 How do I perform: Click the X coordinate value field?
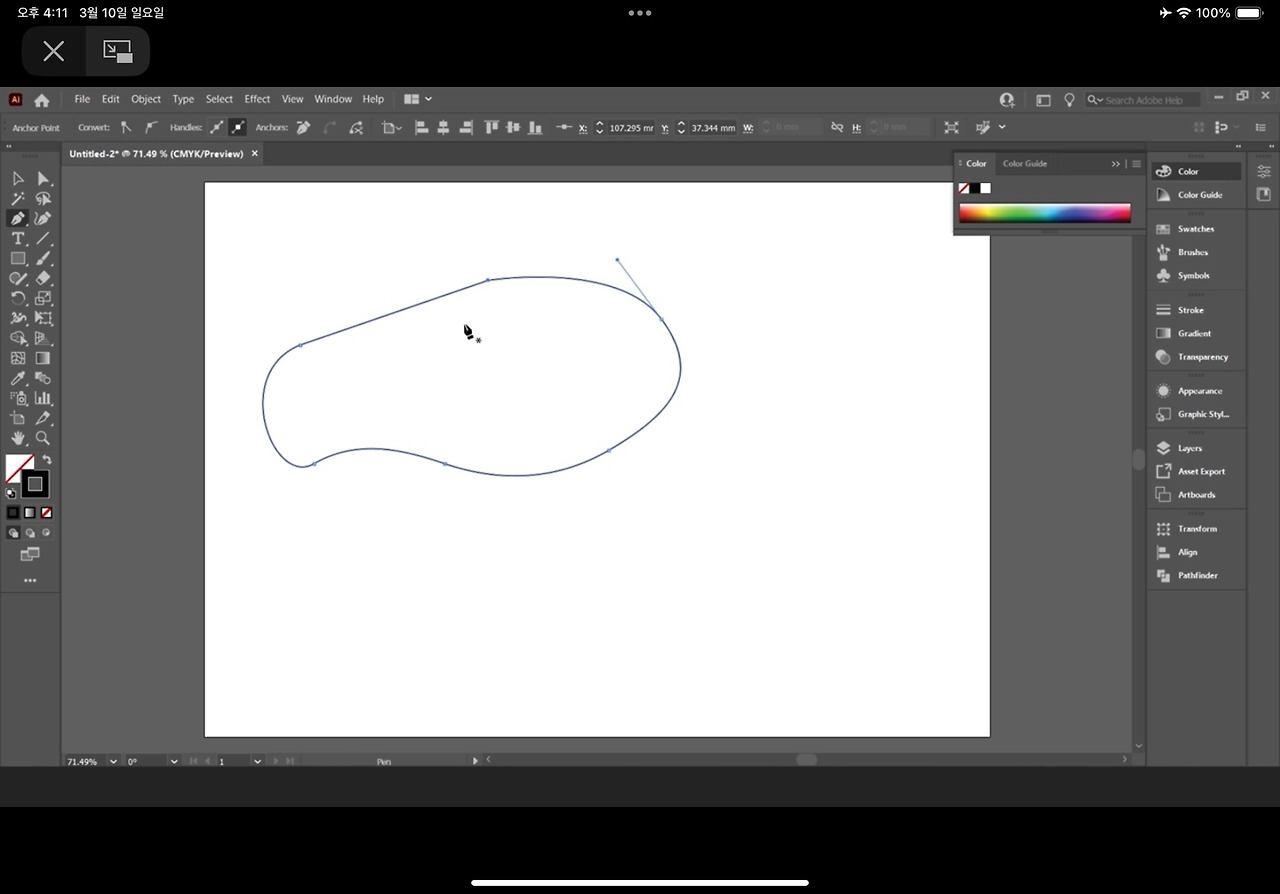pyautogui.click(x=631, y=128)
